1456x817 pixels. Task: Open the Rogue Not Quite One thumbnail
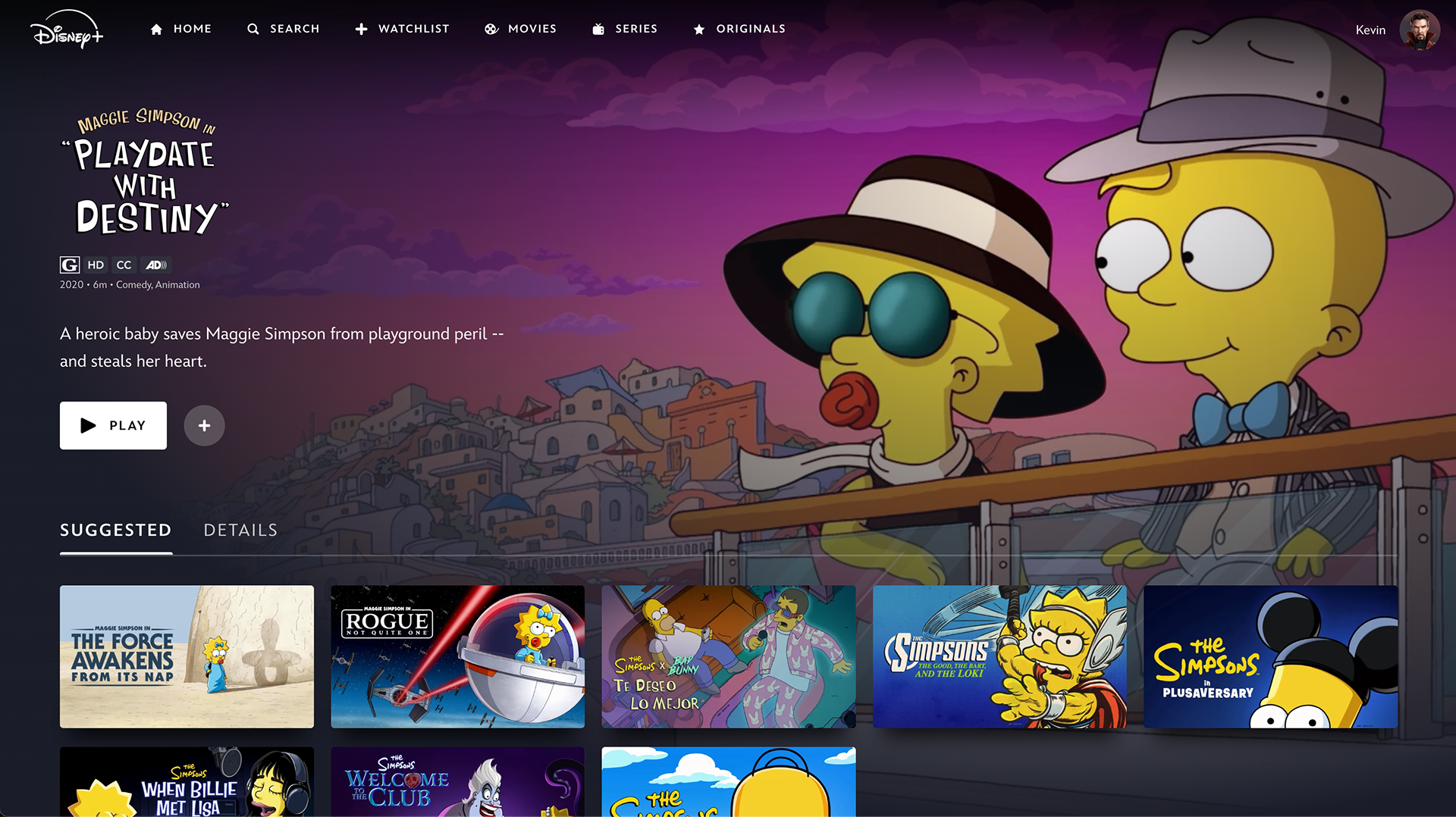coord(457,656)
